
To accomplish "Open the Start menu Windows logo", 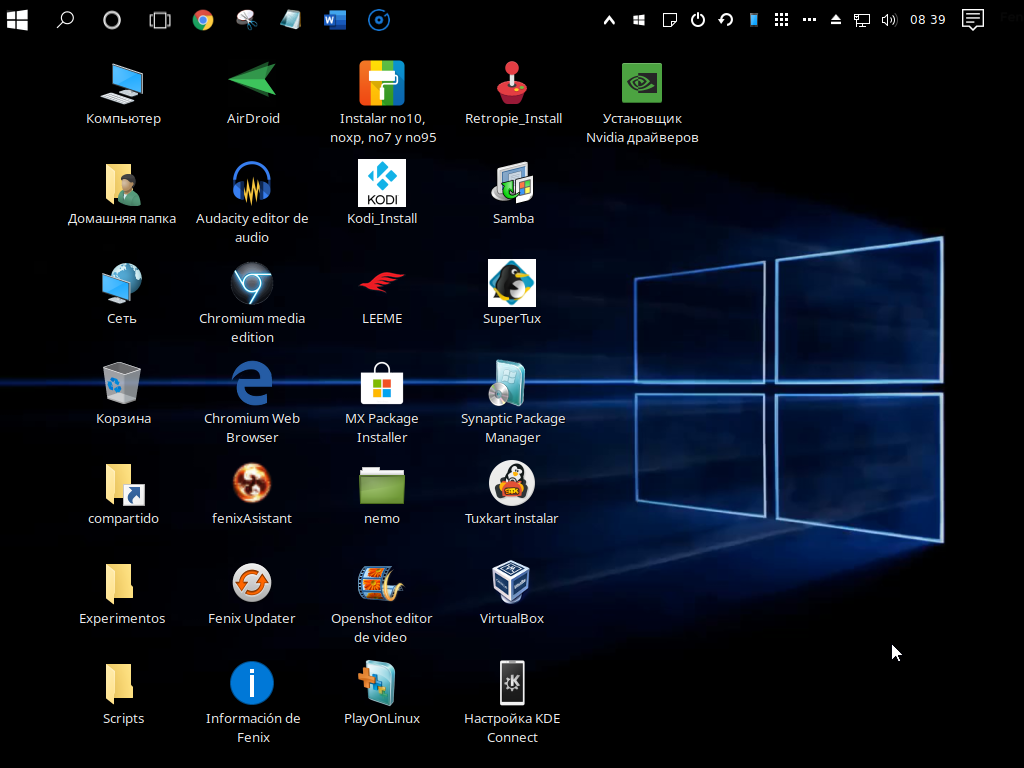I will [18, 20].
